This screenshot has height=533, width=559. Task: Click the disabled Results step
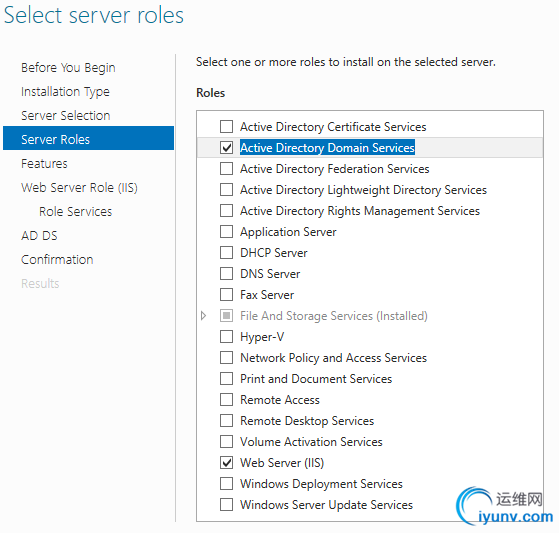(x=40, y=283)
